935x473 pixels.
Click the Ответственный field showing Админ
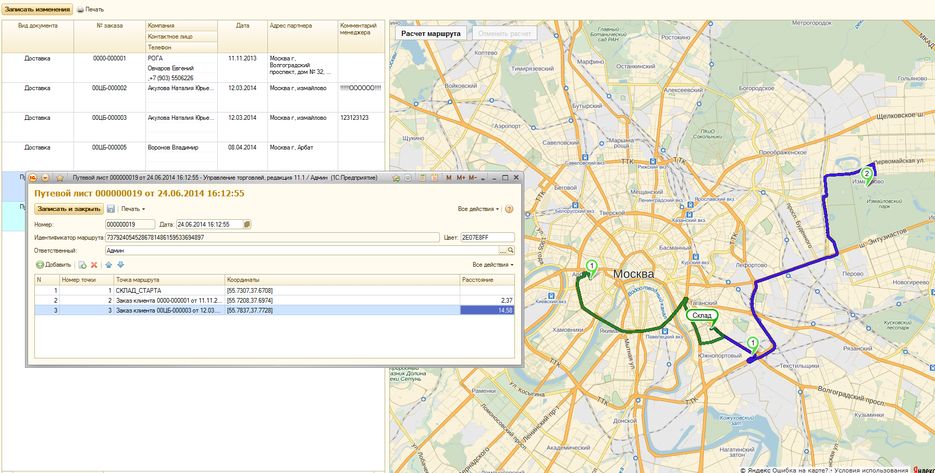302,251
